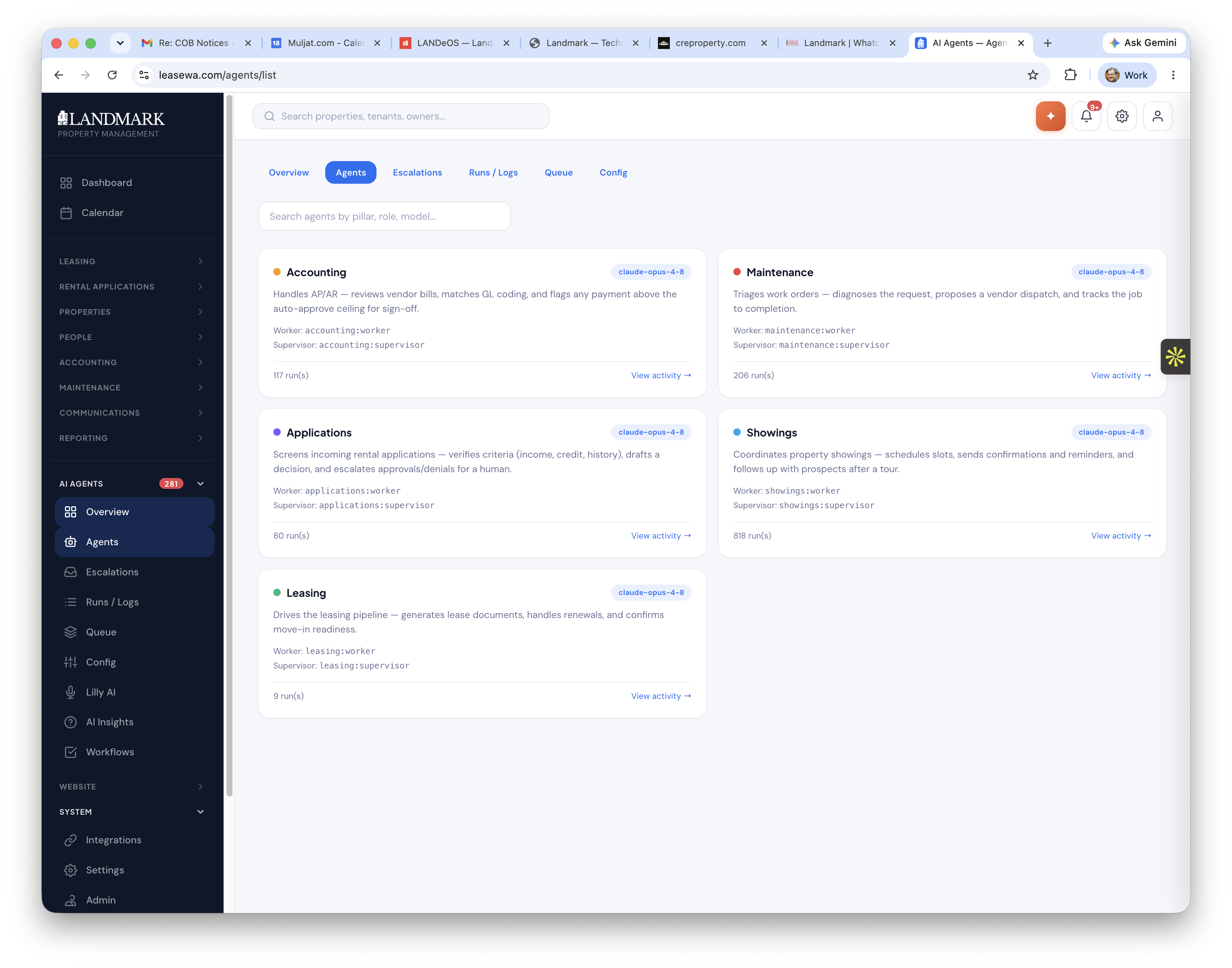Click the Dashboard grid icon in sidebar
The height and width of the screenshot is (968, 1232).
(x=66, y=183)
